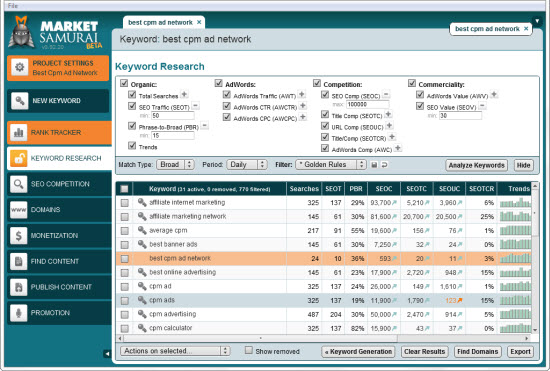
Task: Go back to Keyword Generation
Action: [x=358, y=352]
